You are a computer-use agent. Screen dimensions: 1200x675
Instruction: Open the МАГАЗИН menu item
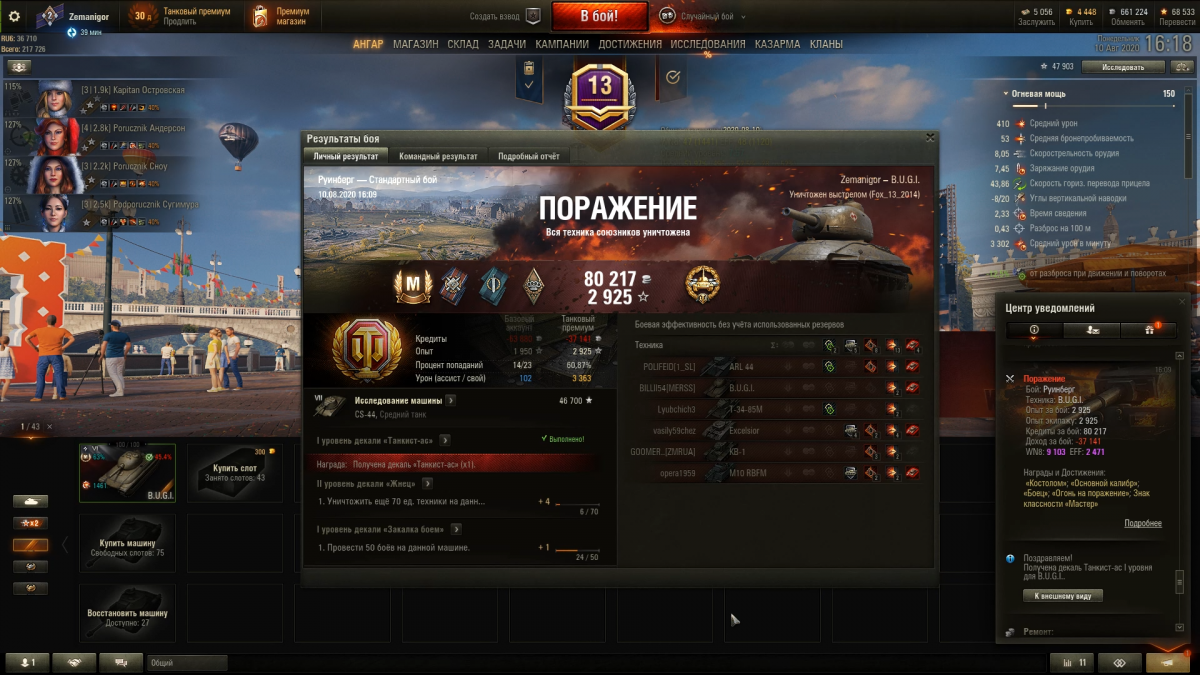pos(415,44)
